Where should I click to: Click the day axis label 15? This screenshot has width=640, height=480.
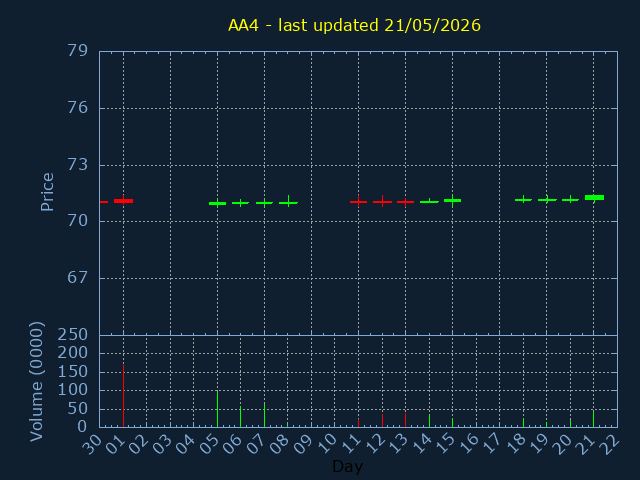pos(444,444)
